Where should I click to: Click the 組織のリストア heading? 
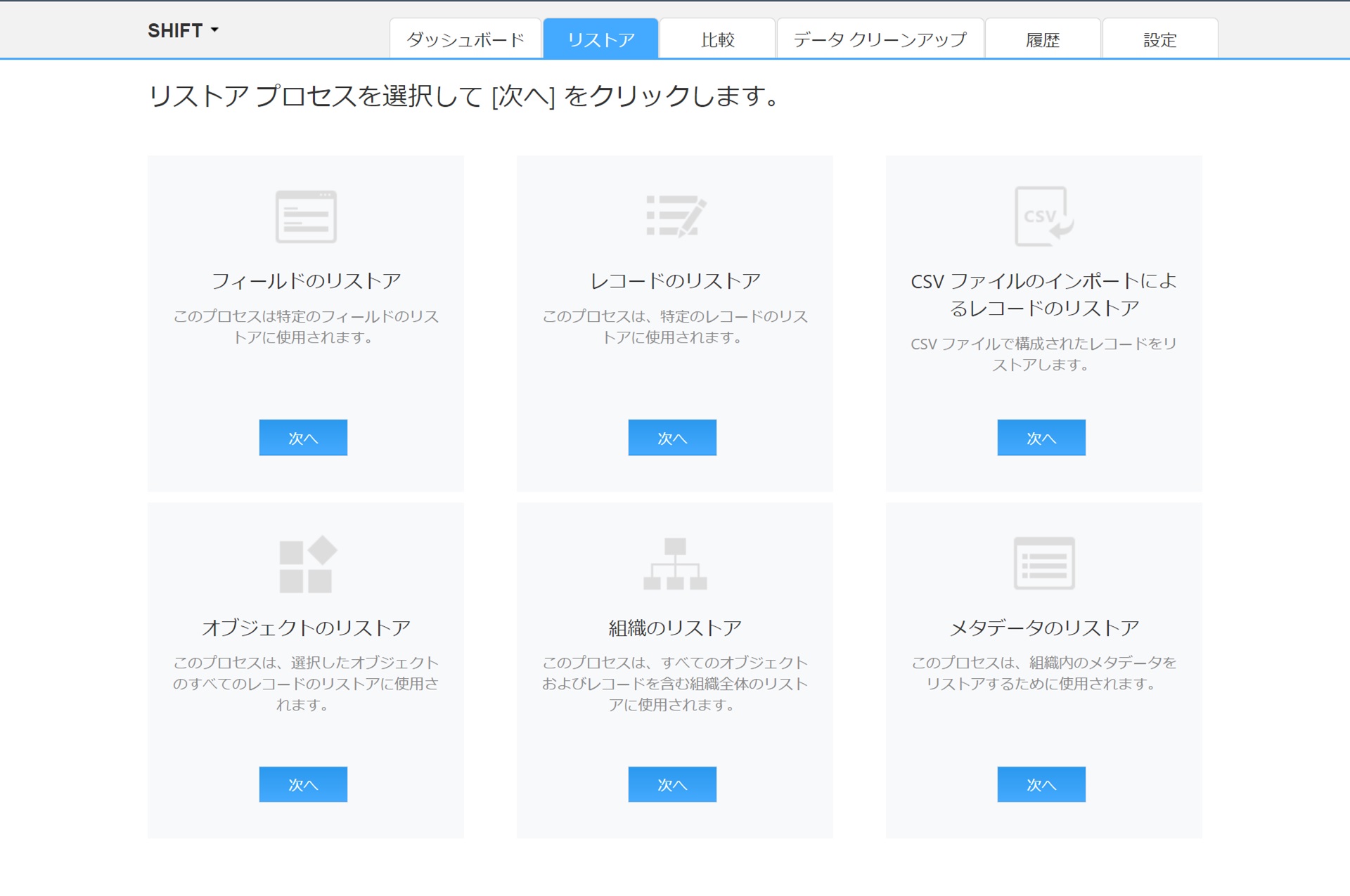point(675,628)
